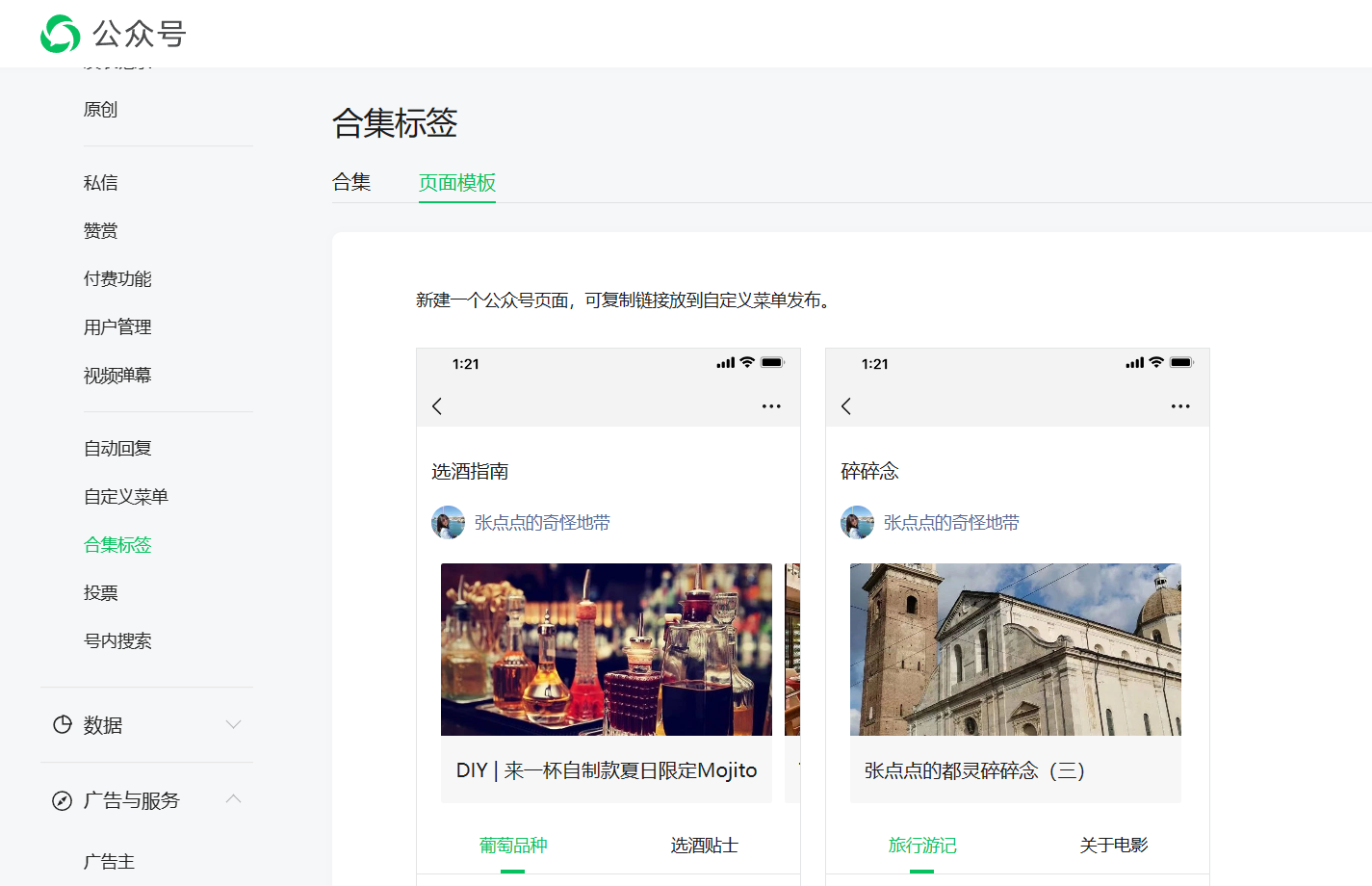Switch to 选酒贴士 tab in preview
Screen dimensions: 1372x886
tap(705, 846)
